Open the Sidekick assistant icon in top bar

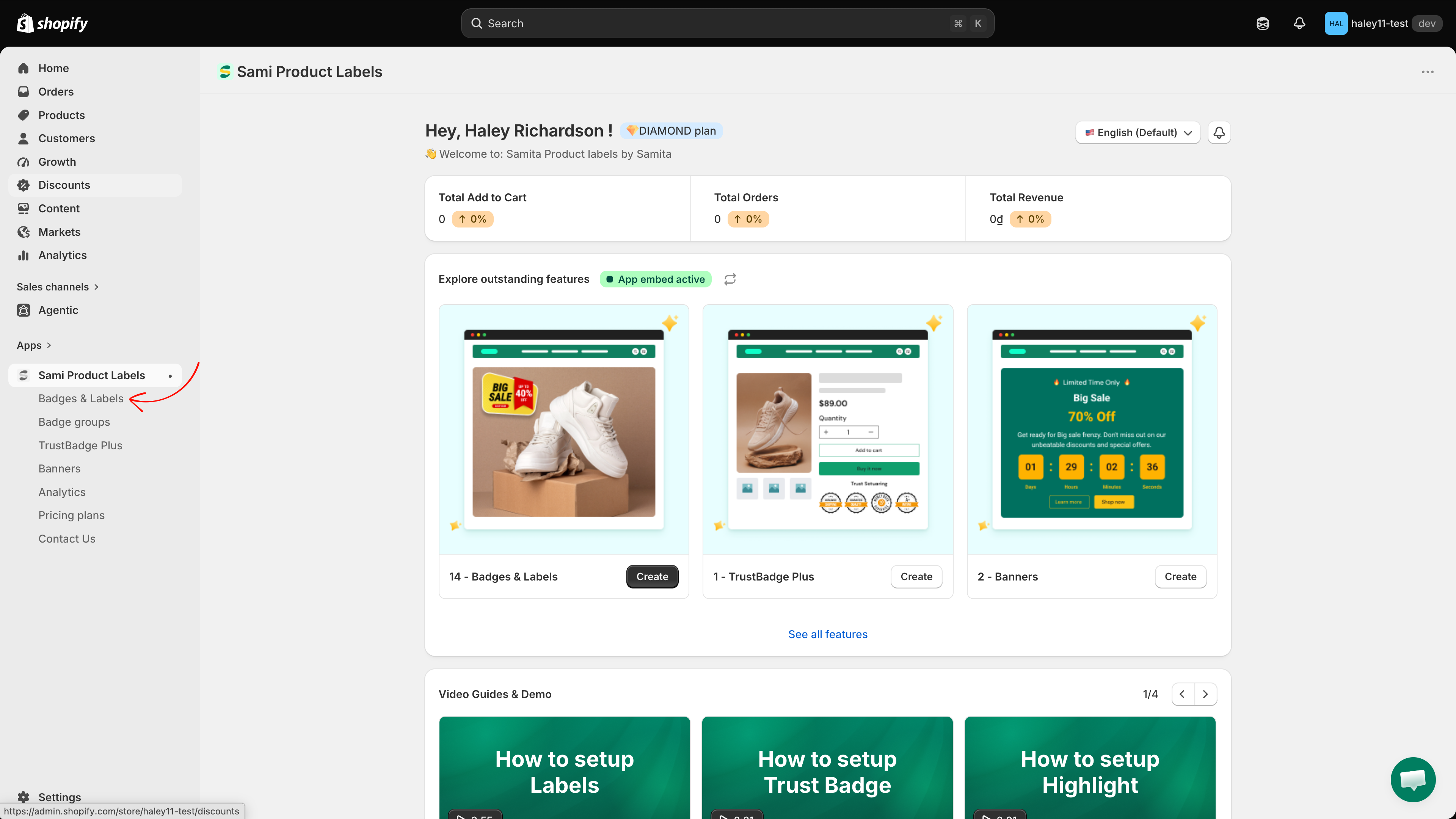[x=1262, y=23]
